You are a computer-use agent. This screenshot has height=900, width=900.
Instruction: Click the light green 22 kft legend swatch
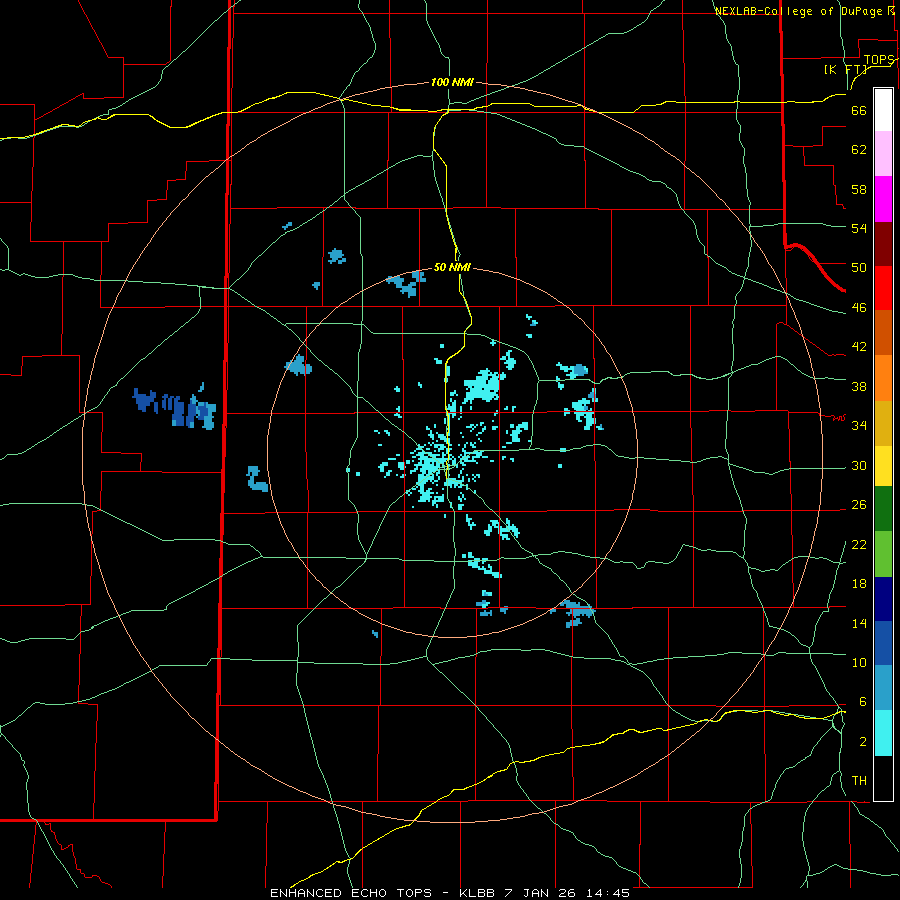pyautogui.click(x=883, y=554)
